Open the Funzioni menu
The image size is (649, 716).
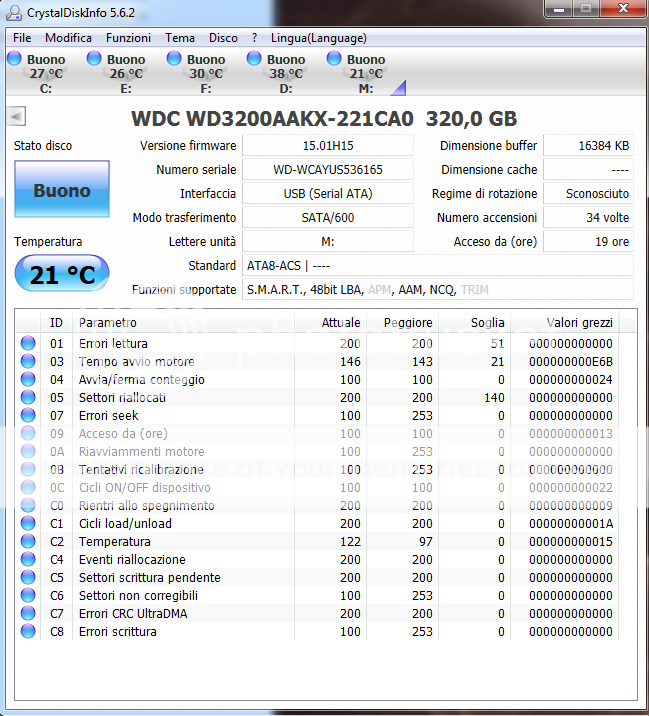pyautogui.click(x=128, y=38)
